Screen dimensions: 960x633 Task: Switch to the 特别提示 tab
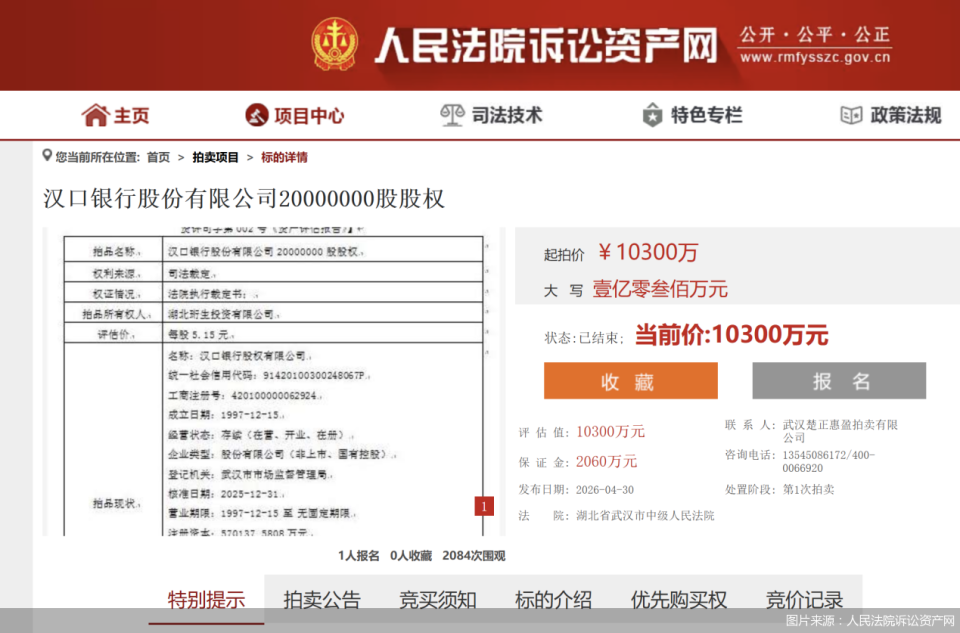(x=206, y=600)
